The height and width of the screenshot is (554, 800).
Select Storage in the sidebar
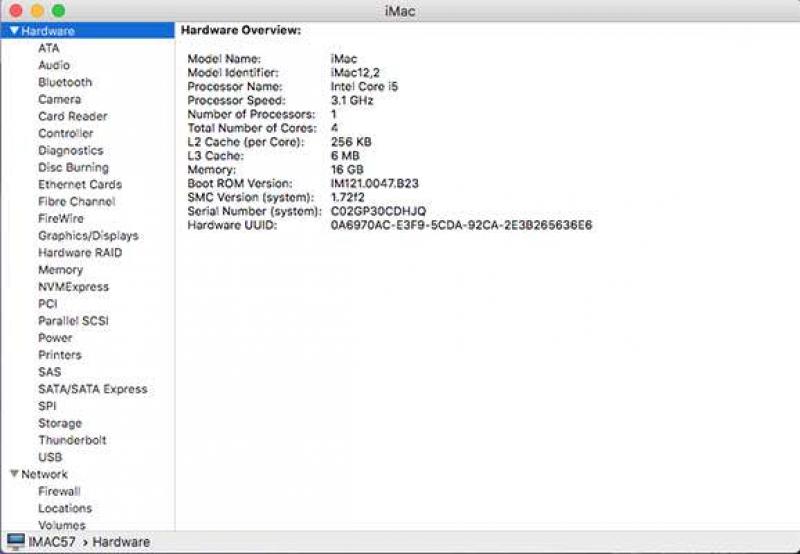click(60, 423)
